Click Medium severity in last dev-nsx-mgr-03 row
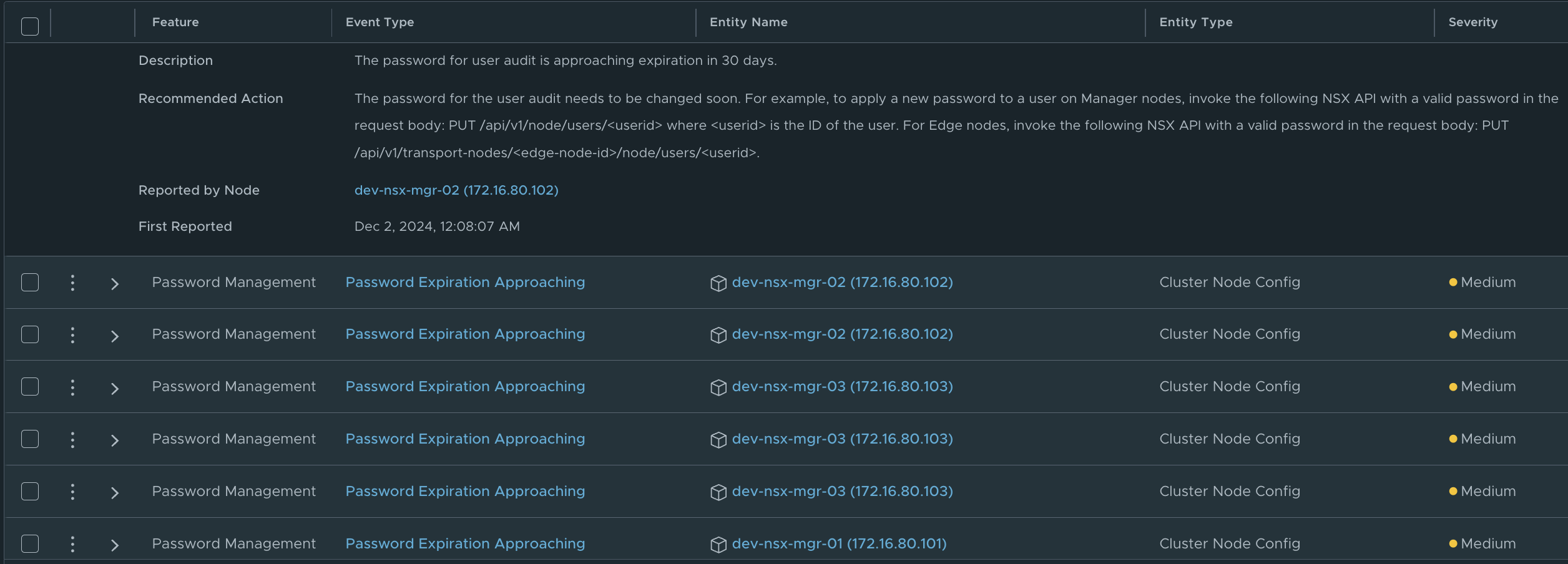1568x564 pixels. pos(1487,492)
